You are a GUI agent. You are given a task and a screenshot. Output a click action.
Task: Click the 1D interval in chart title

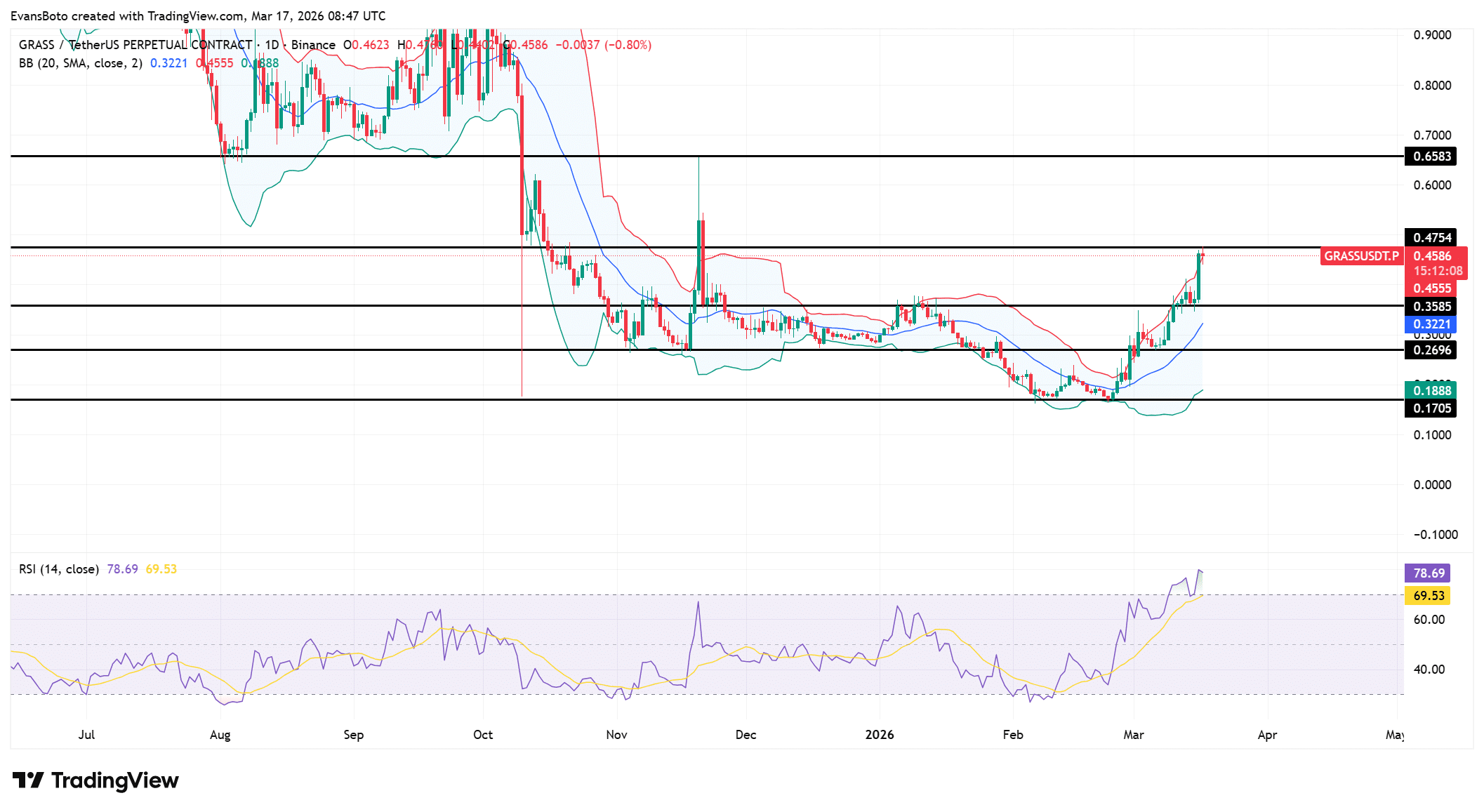click(x=272, y=45)
